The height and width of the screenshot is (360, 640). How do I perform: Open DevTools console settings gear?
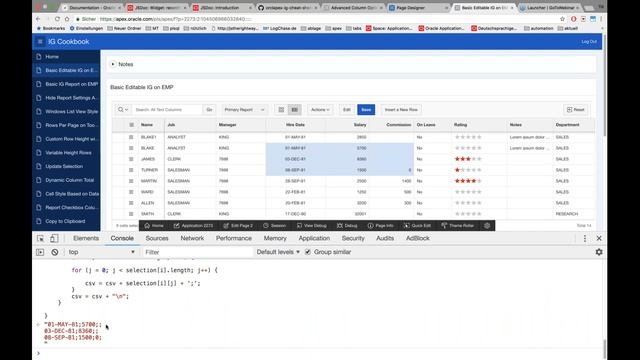pos(599,252)
